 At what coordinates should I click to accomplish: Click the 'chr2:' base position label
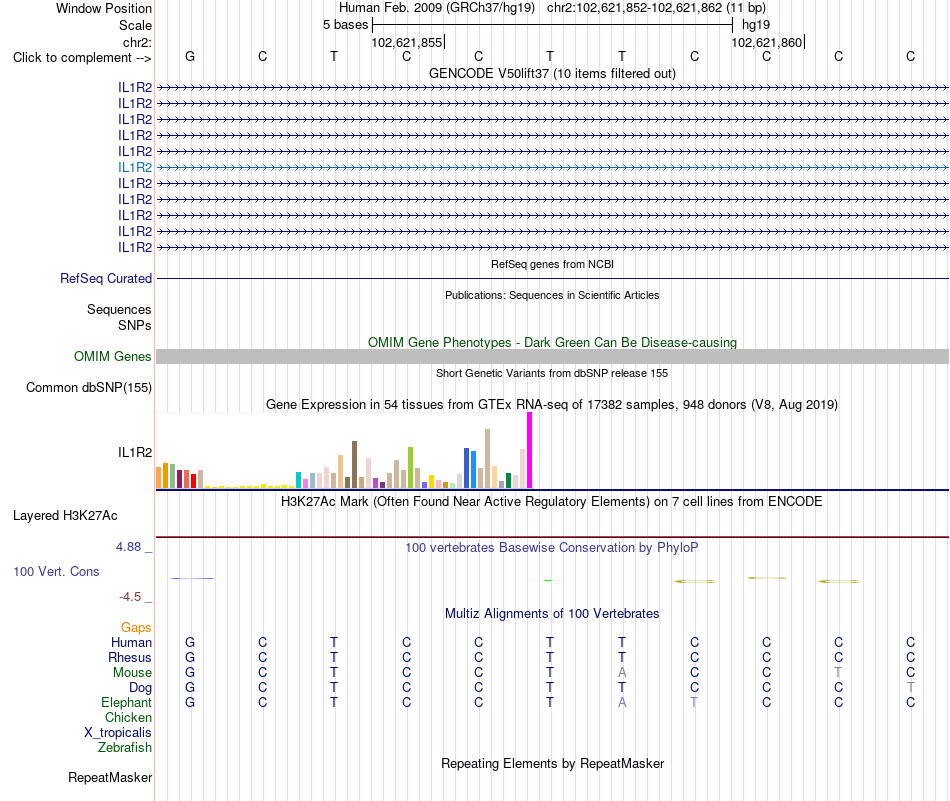click(x=138, y=42)
